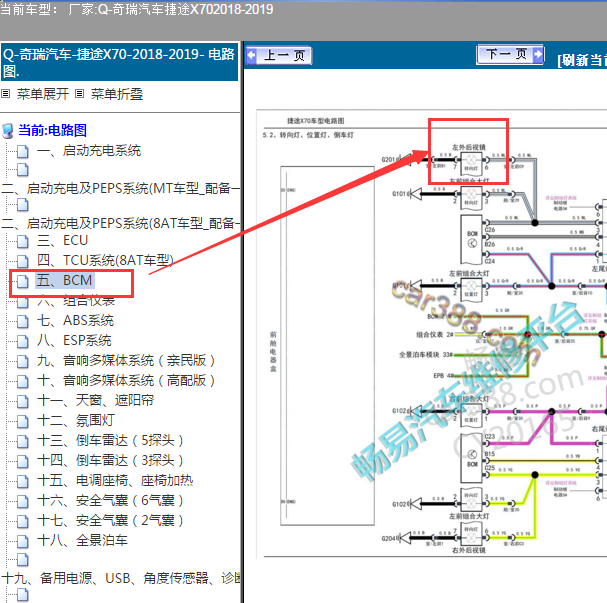The height and width of the screenshot is (603, 607).
Task: Click the 菜单展开 expand icon
Action: (x=5, y=94)
